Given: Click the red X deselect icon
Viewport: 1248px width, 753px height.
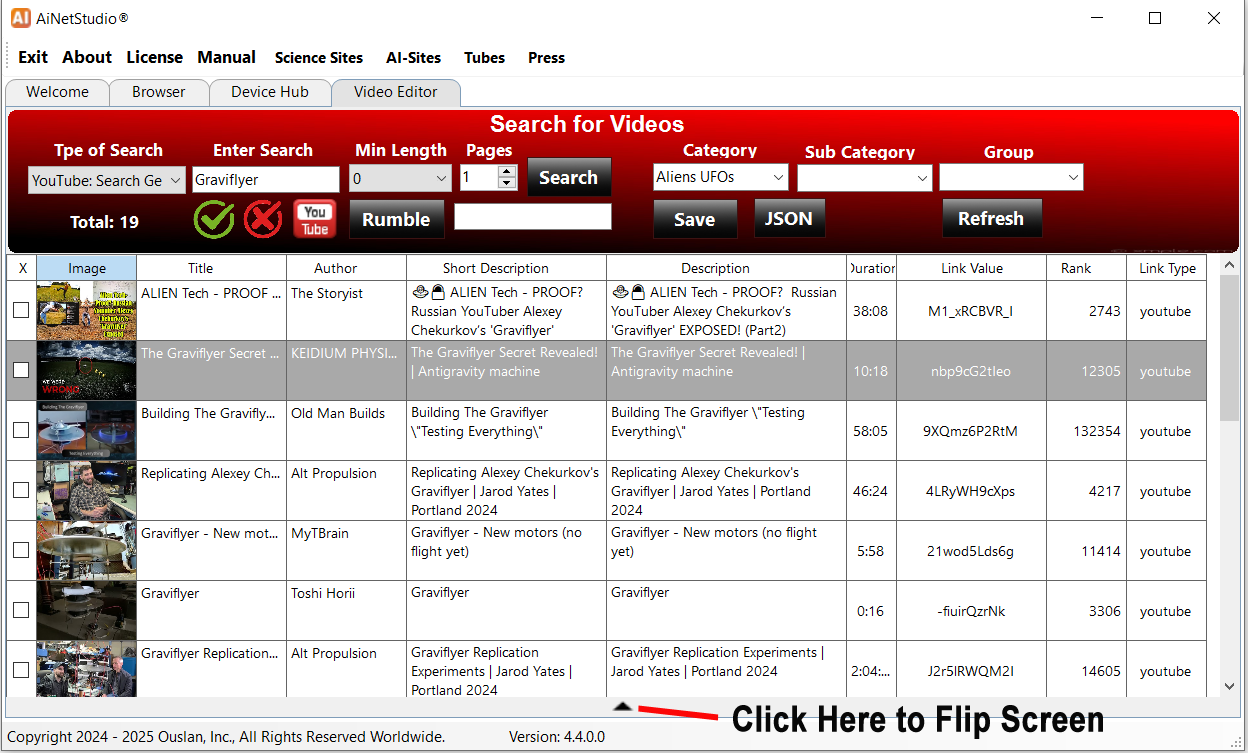Looking at the screenshot, I should (263, 219).
